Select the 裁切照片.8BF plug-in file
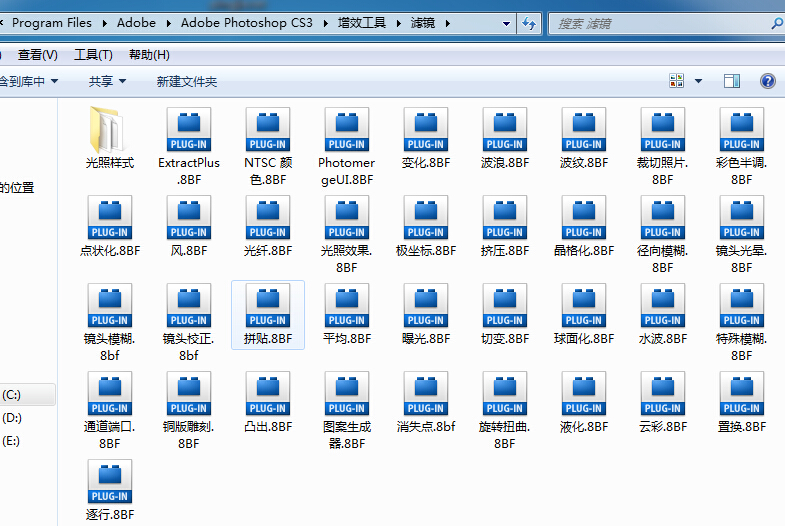785x526 pixels. [x=662, y=145]
